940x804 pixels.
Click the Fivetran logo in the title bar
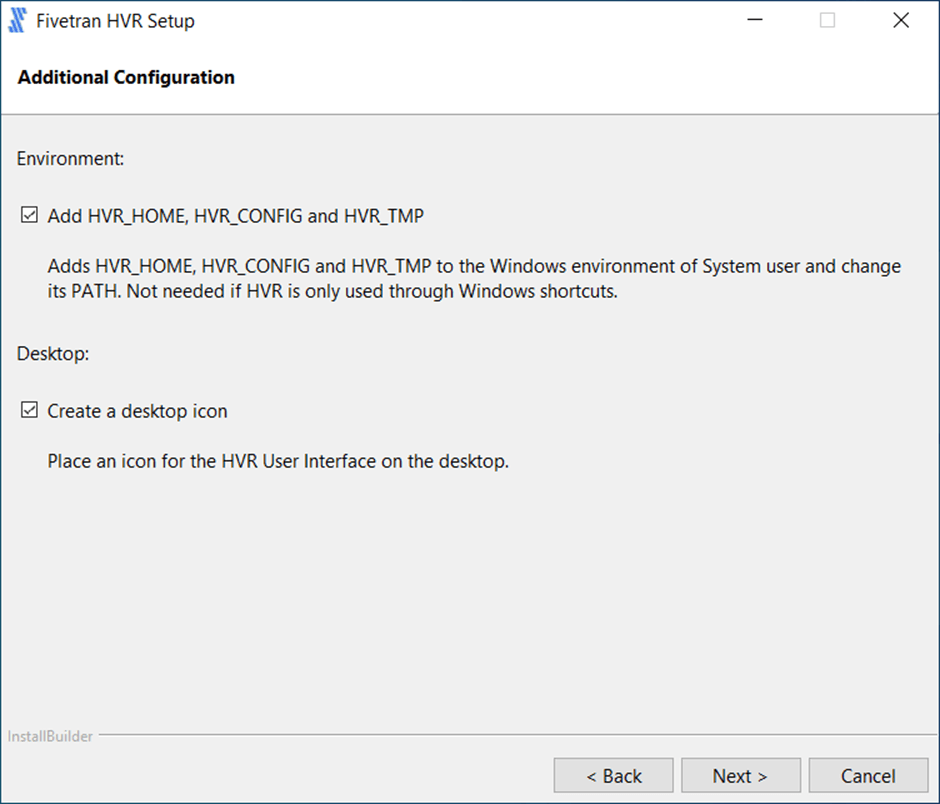pyautogui.click(x=17, y=20)
